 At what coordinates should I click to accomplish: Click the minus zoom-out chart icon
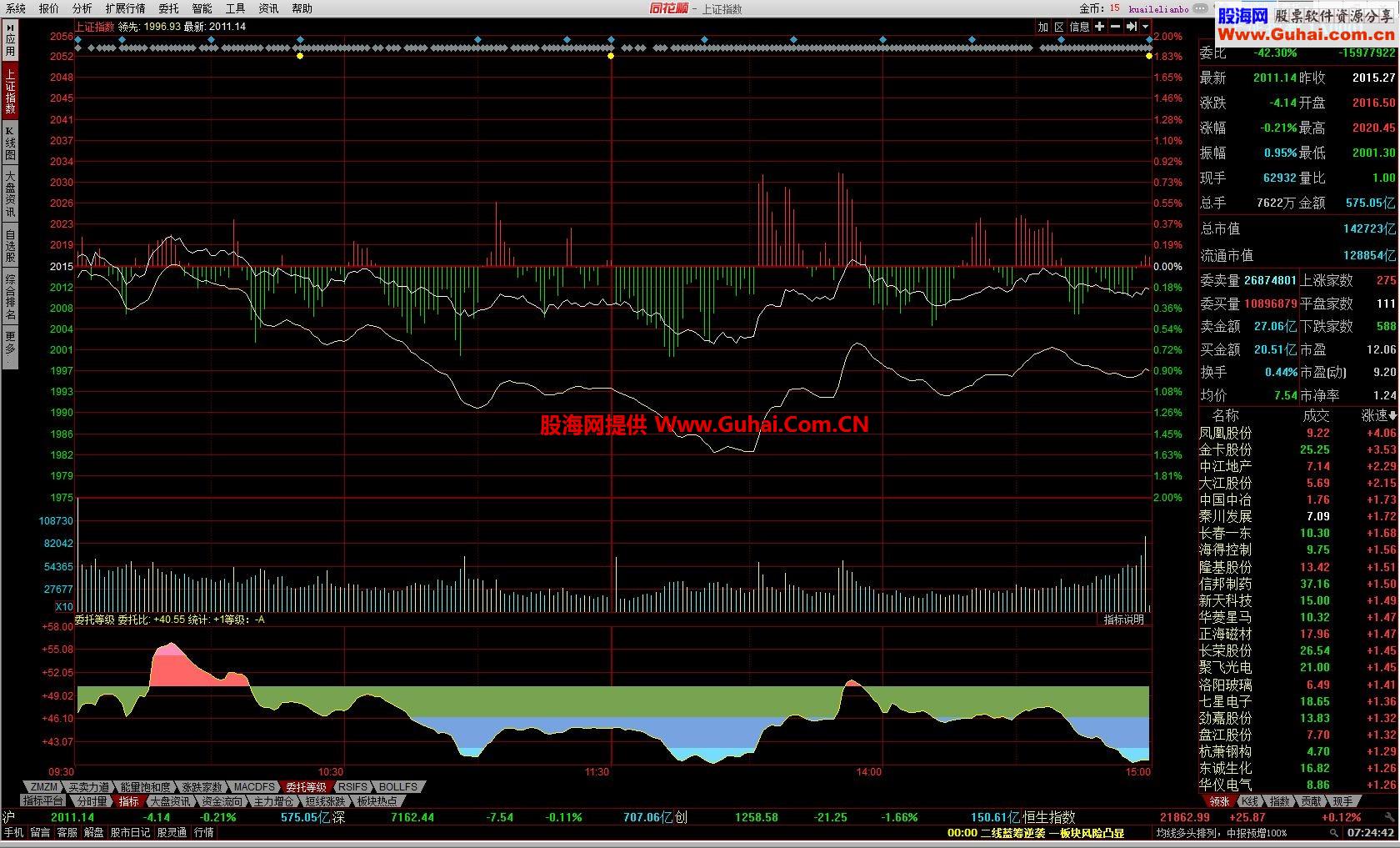(x=1116, y=27)
